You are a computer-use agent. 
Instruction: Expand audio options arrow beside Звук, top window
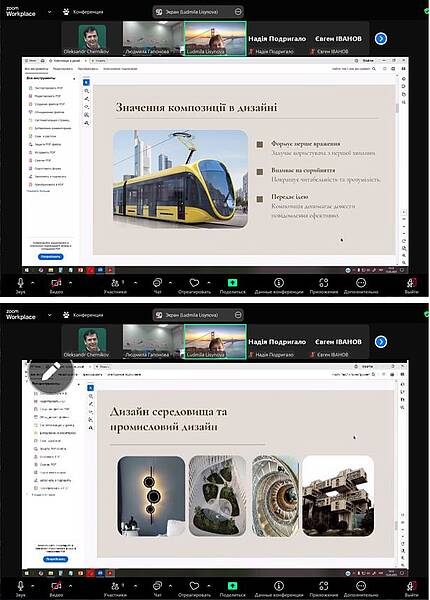33,283
